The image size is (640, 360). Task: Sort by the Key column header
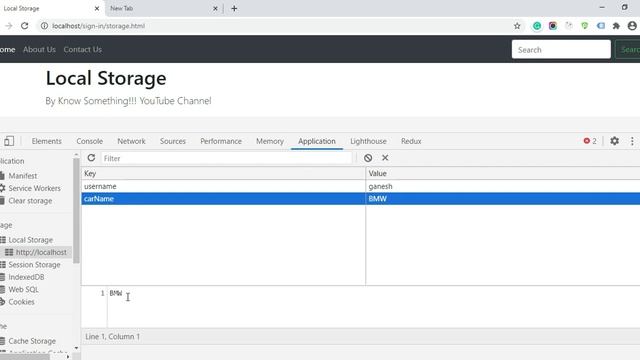pos(223,173)
